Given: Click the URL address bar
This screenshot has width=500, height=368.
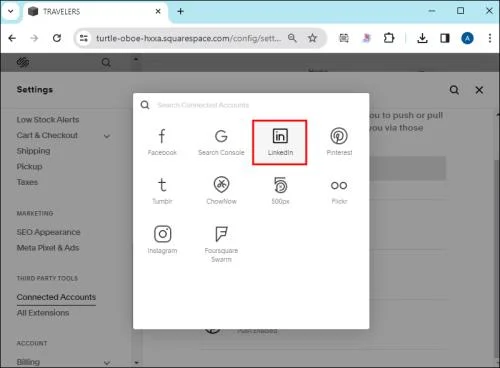Looking at the screenshot, I should click(188, 38).
